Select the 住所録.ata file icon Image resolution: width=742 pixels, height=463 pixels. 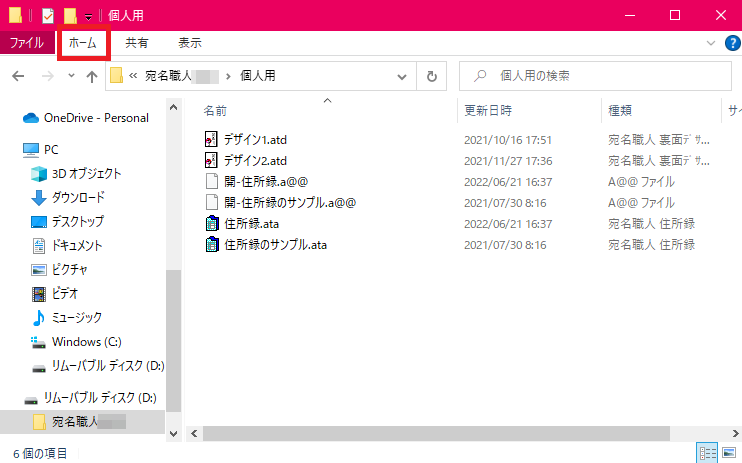pos(211,223)
